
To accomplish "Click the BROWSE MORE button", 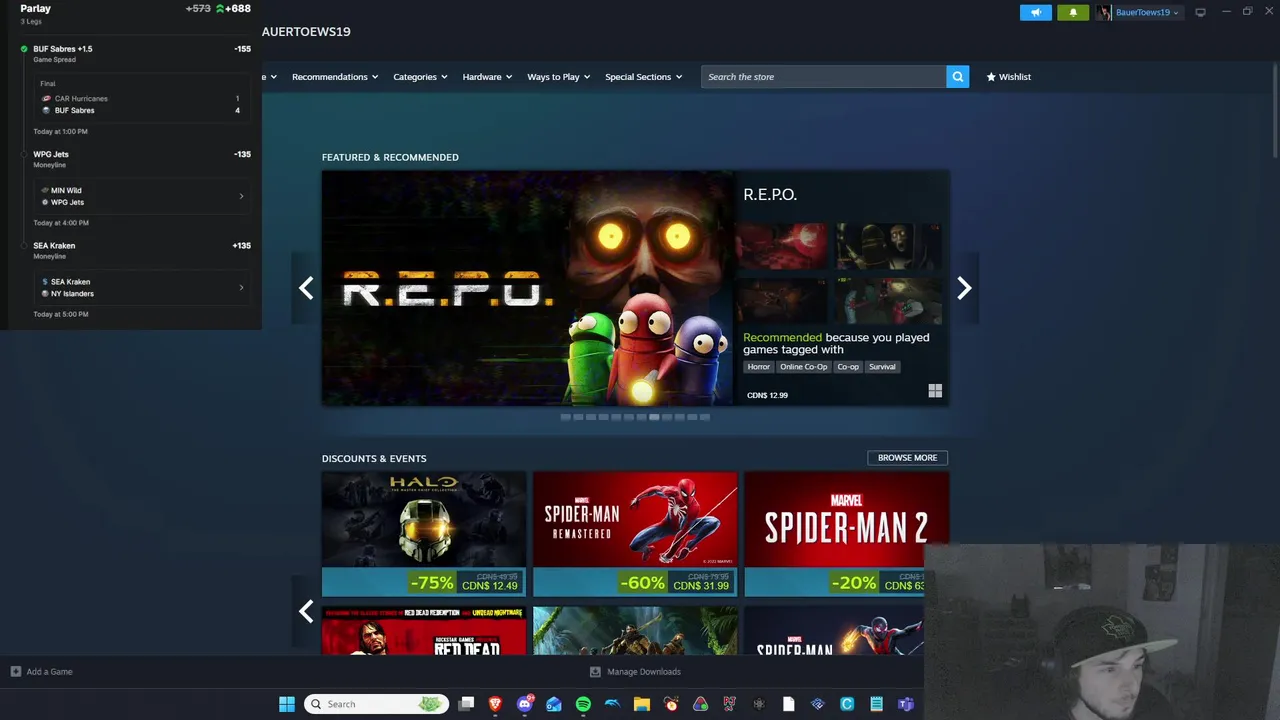I will (907, 458).
